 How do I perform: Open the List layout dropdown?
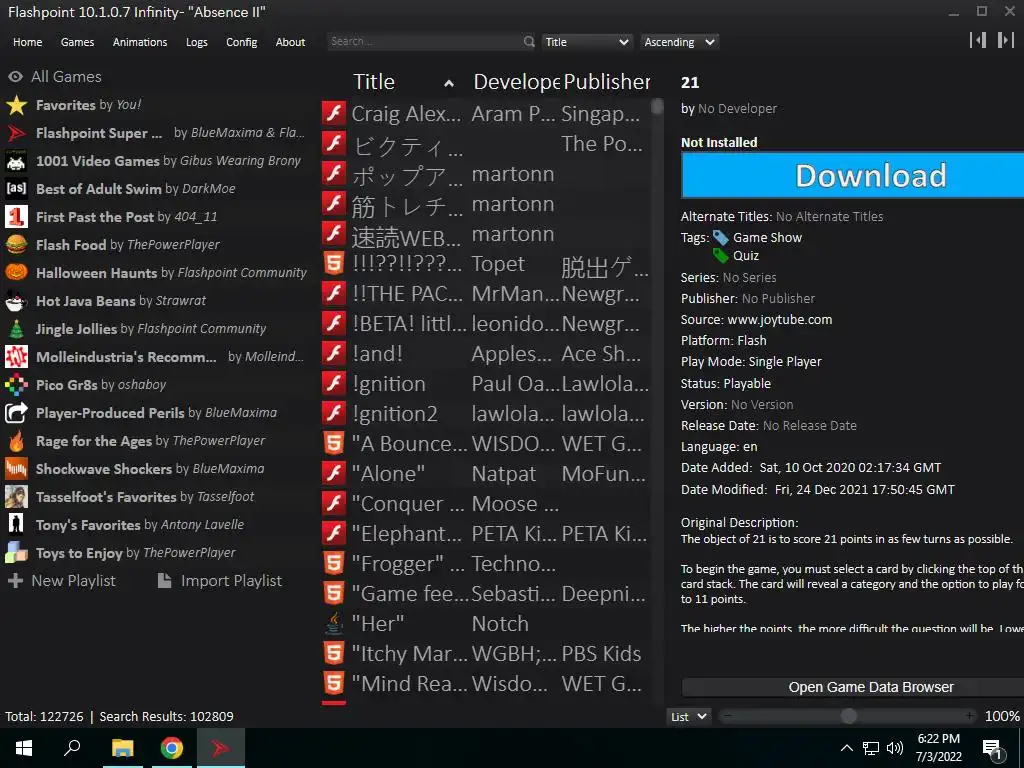coord(689,716)
